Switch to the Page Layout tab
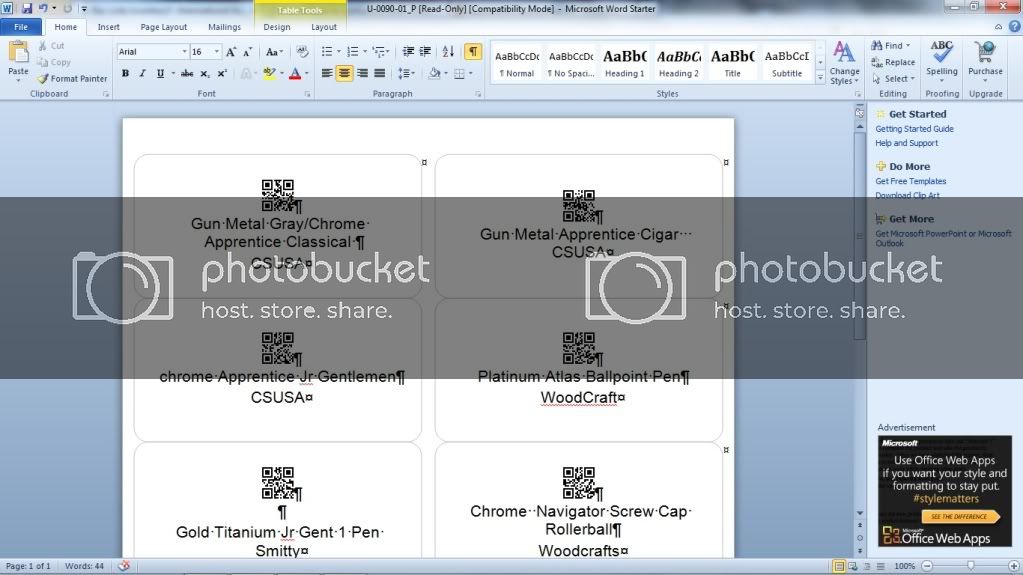This screenshot has width=1023, height=575. tap(163, 27)
